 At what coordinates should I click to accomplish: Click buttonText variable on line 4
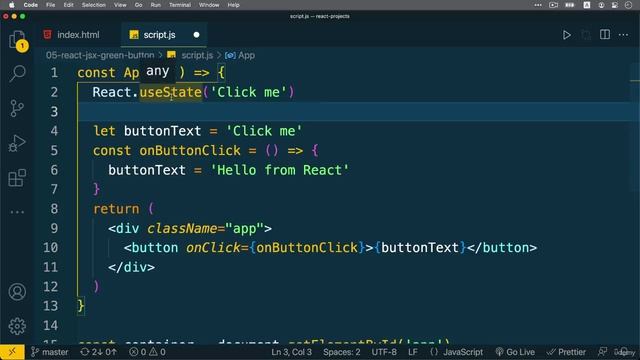tap(162, 131)
